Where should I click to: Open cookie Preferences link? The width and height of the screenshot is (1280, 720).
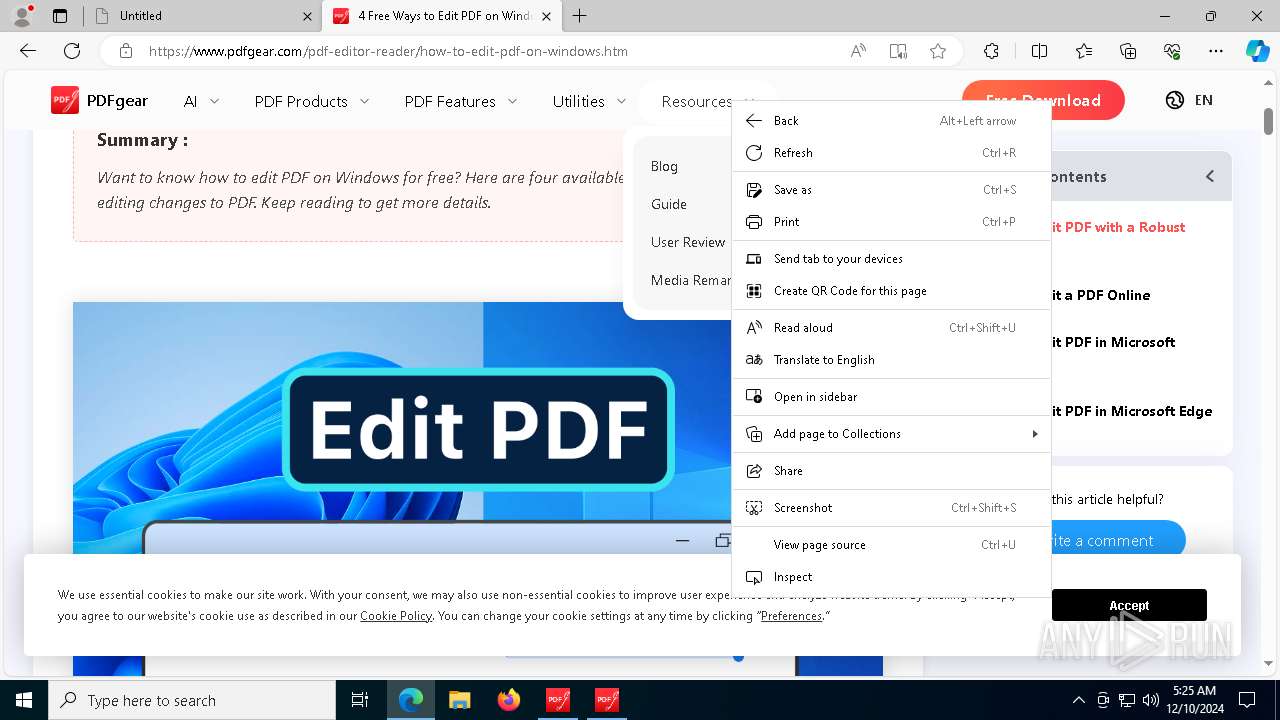tap(791, 616)
